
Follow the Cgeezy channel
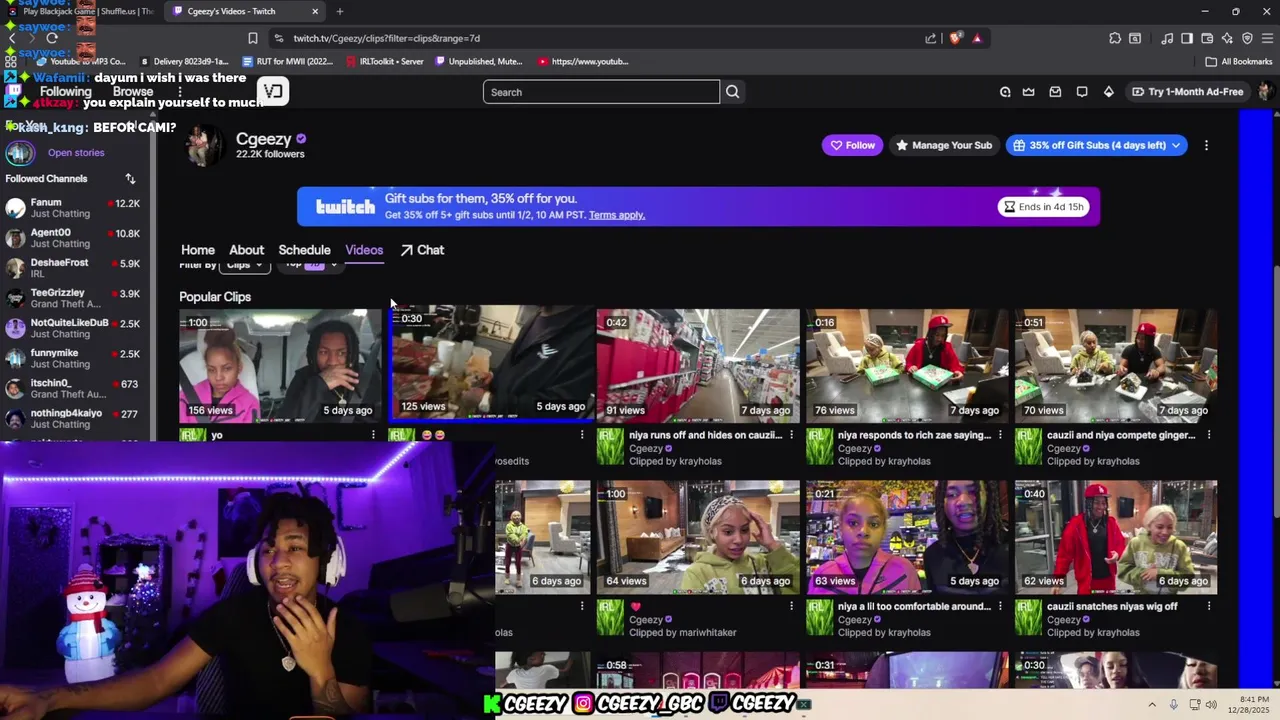851,145
